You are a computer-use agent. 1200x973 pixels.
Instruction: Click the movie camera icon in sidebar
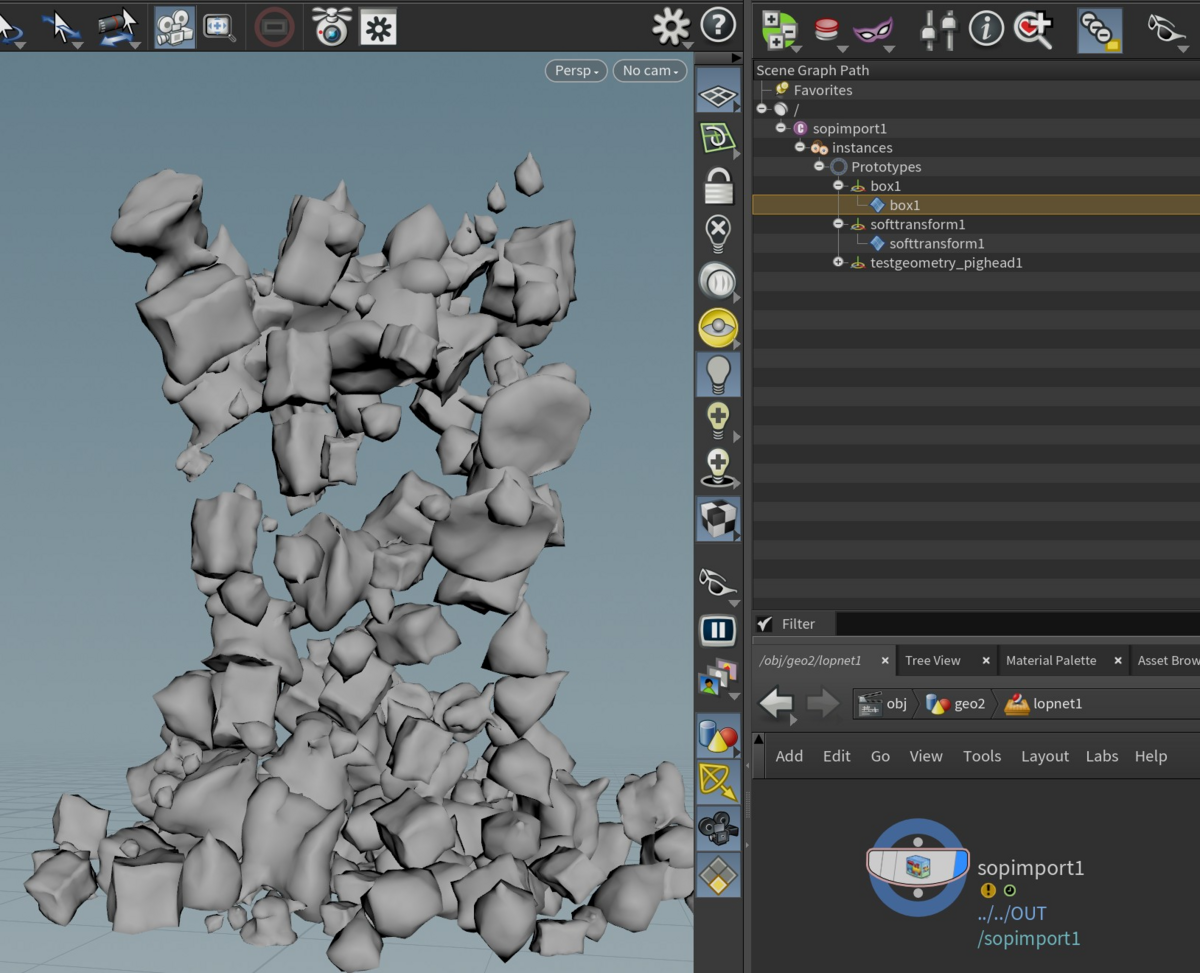718,828
